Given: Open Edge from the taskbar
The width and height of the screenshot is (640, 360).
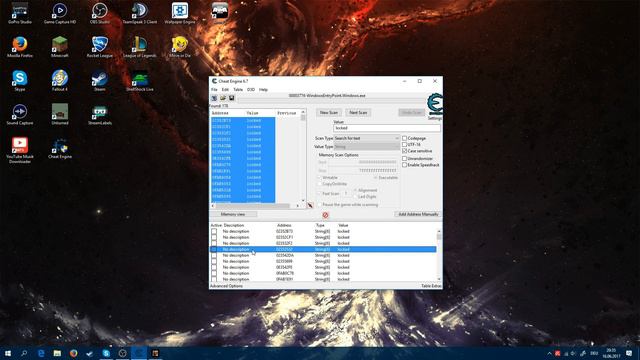Looking at the screenshot, I should point(41,353).
